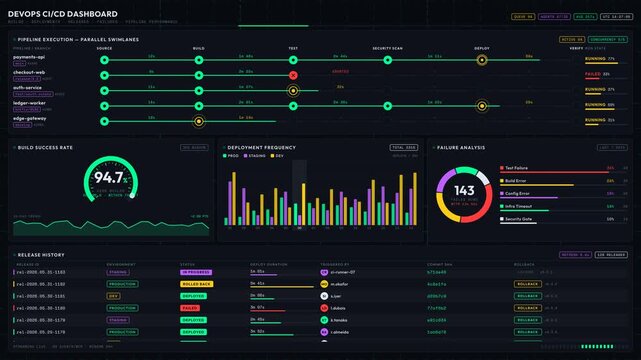Screen dimensions: 641x360
Task: Click the ledger-worker Security Scan node
Action: coord(388,106)
